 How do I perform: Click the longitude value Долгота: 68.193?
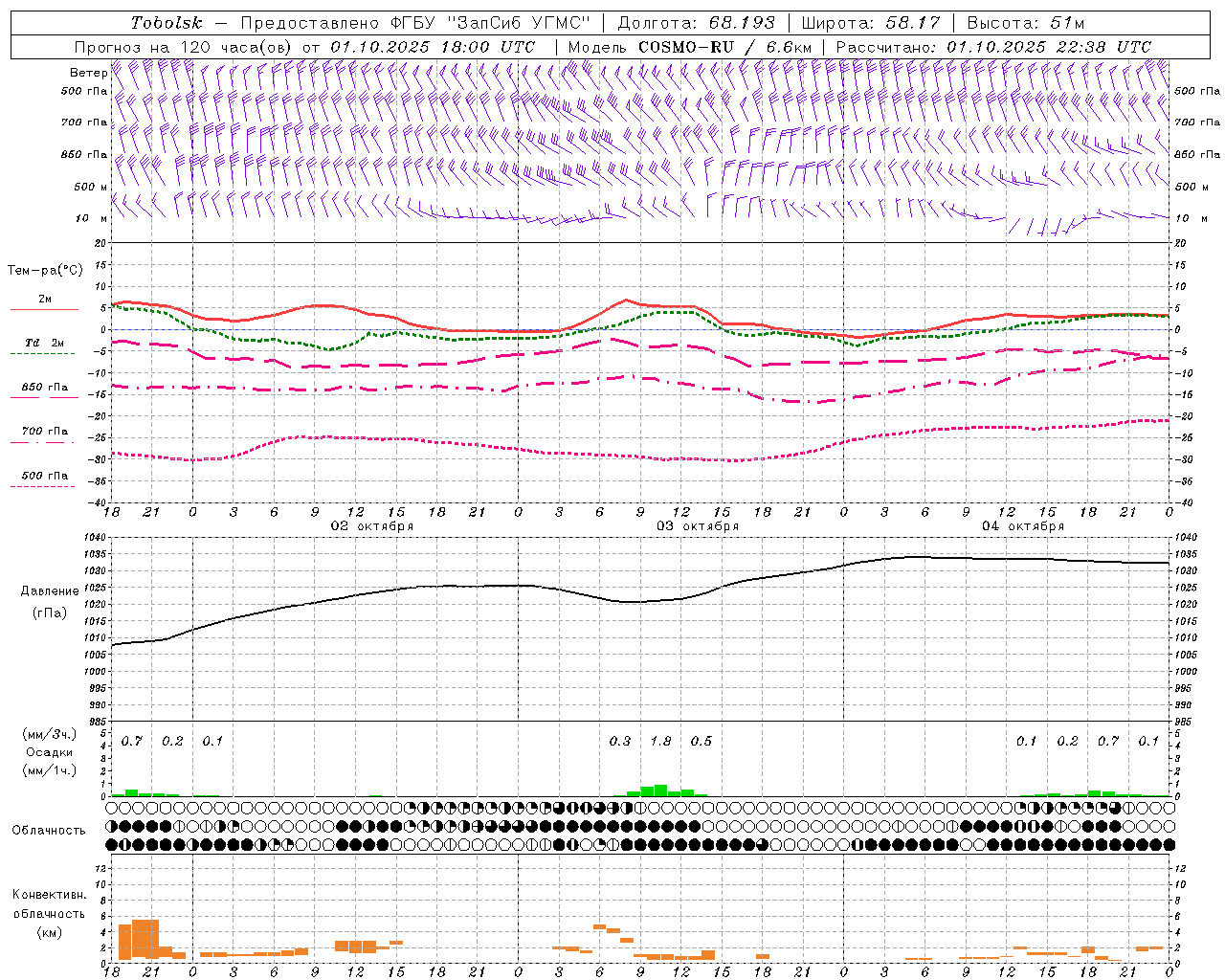point(696,23)
